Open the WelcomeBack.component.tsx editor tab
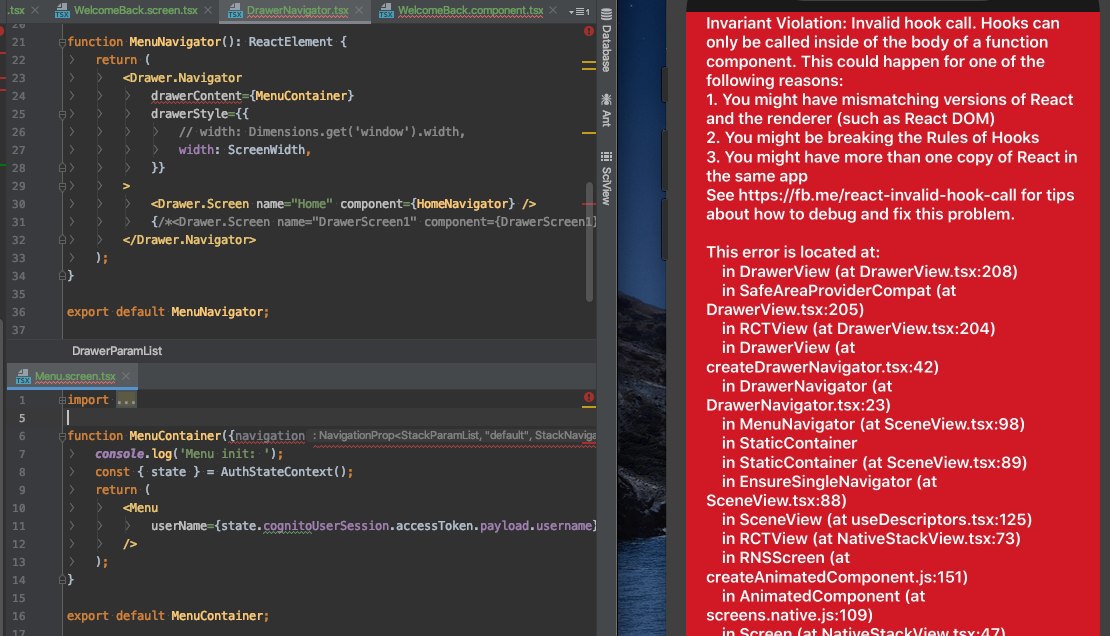This screenshot has height=636, width=1110. click(x=470, y=10)
